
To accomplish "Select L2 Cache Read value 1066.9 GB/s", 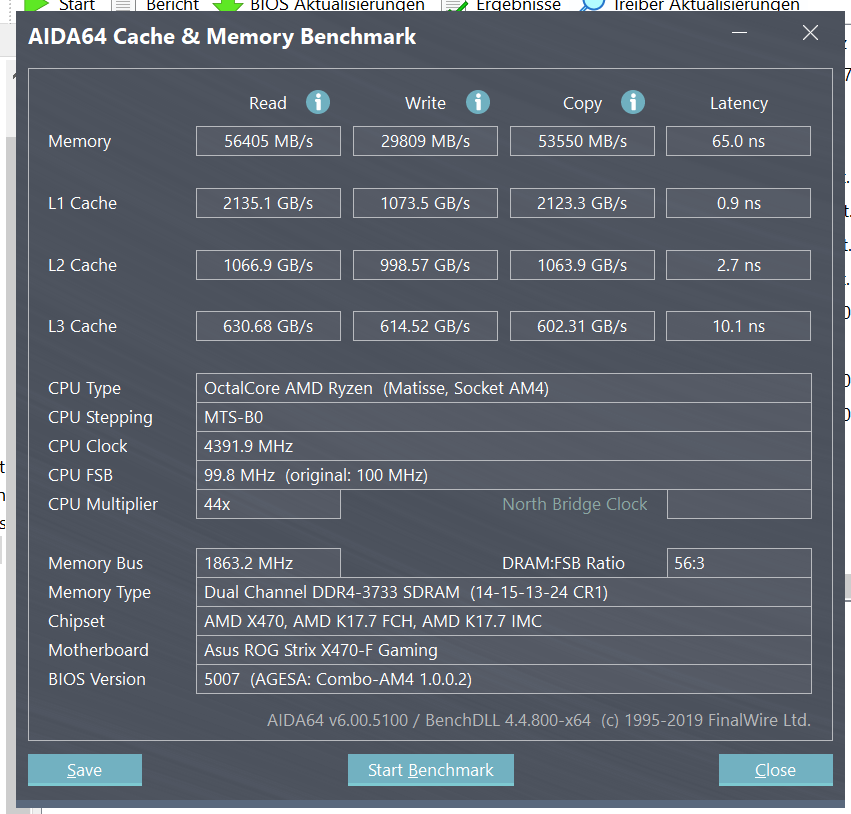I will click(x=269, y=265).
